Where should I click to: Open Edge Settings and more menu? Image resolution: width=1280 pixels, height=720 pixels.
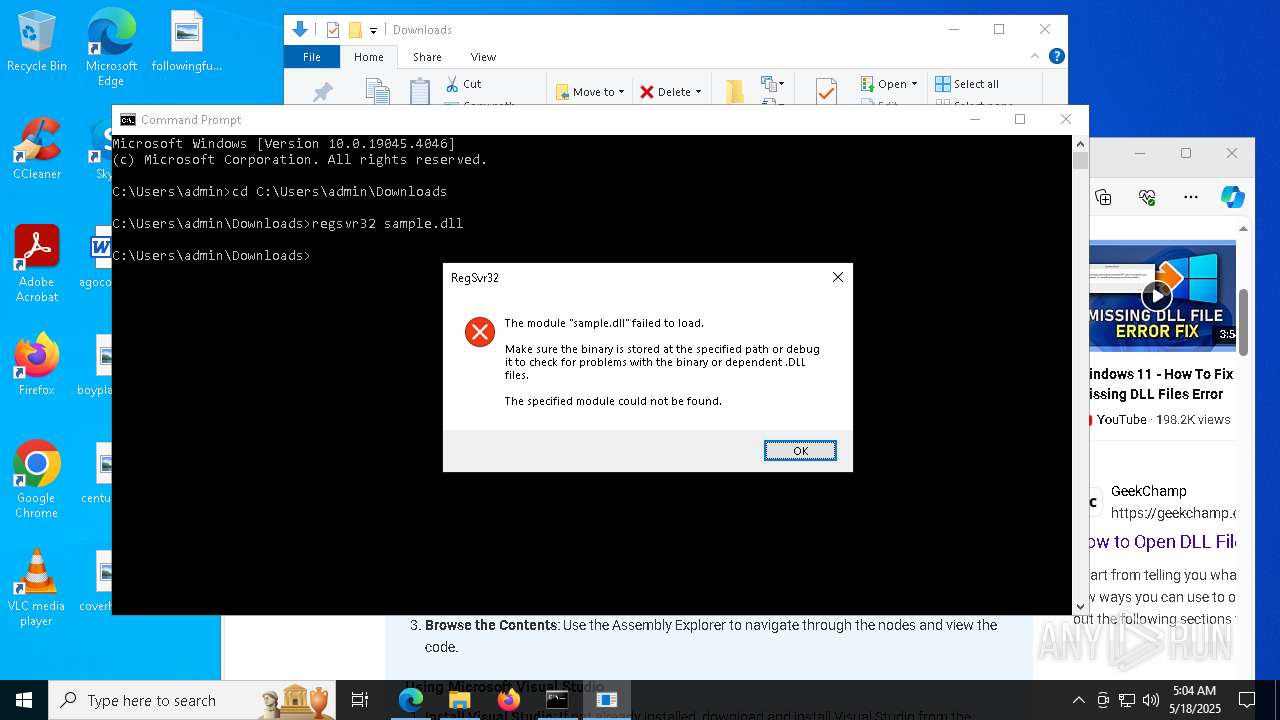(x=1190, y=197)
